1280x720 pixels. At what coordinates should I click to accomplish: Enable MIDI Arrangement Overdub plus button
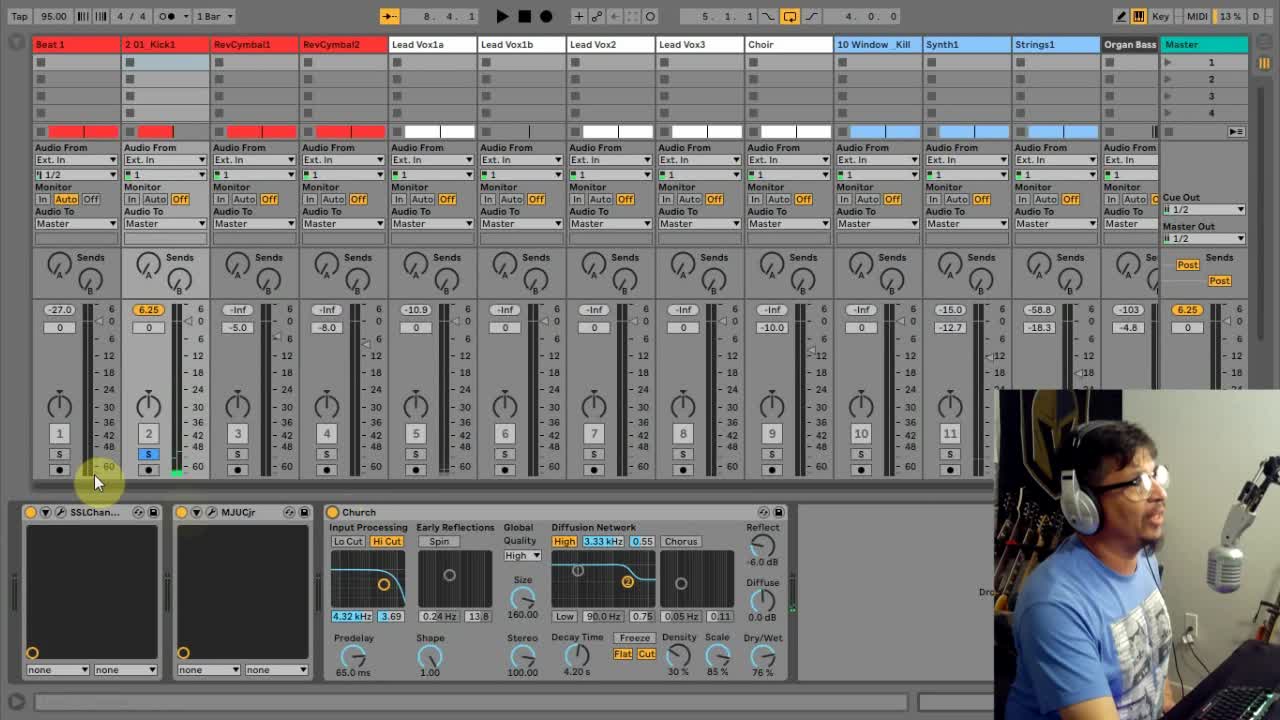(x=578, y=16)
